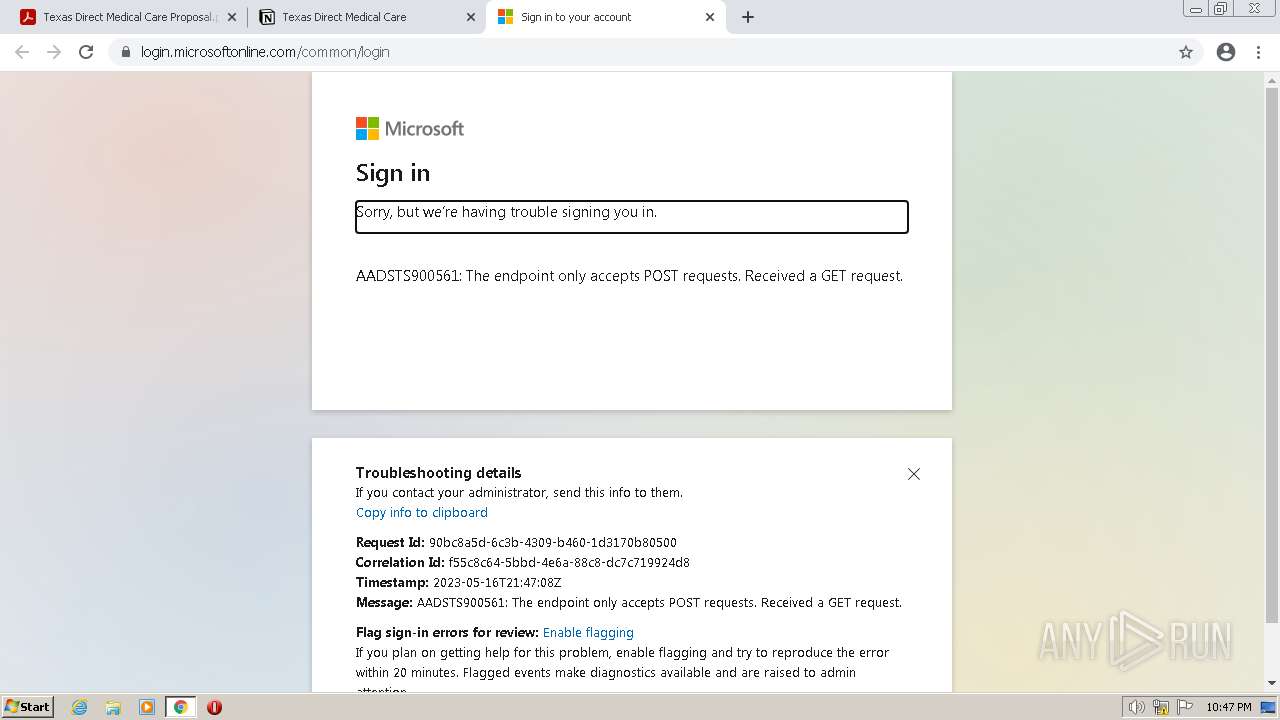Image resolution: width=1280 pixels, height=720 pixels.
Task: Select the Request Id value text
Action: (x=553, y=542)
